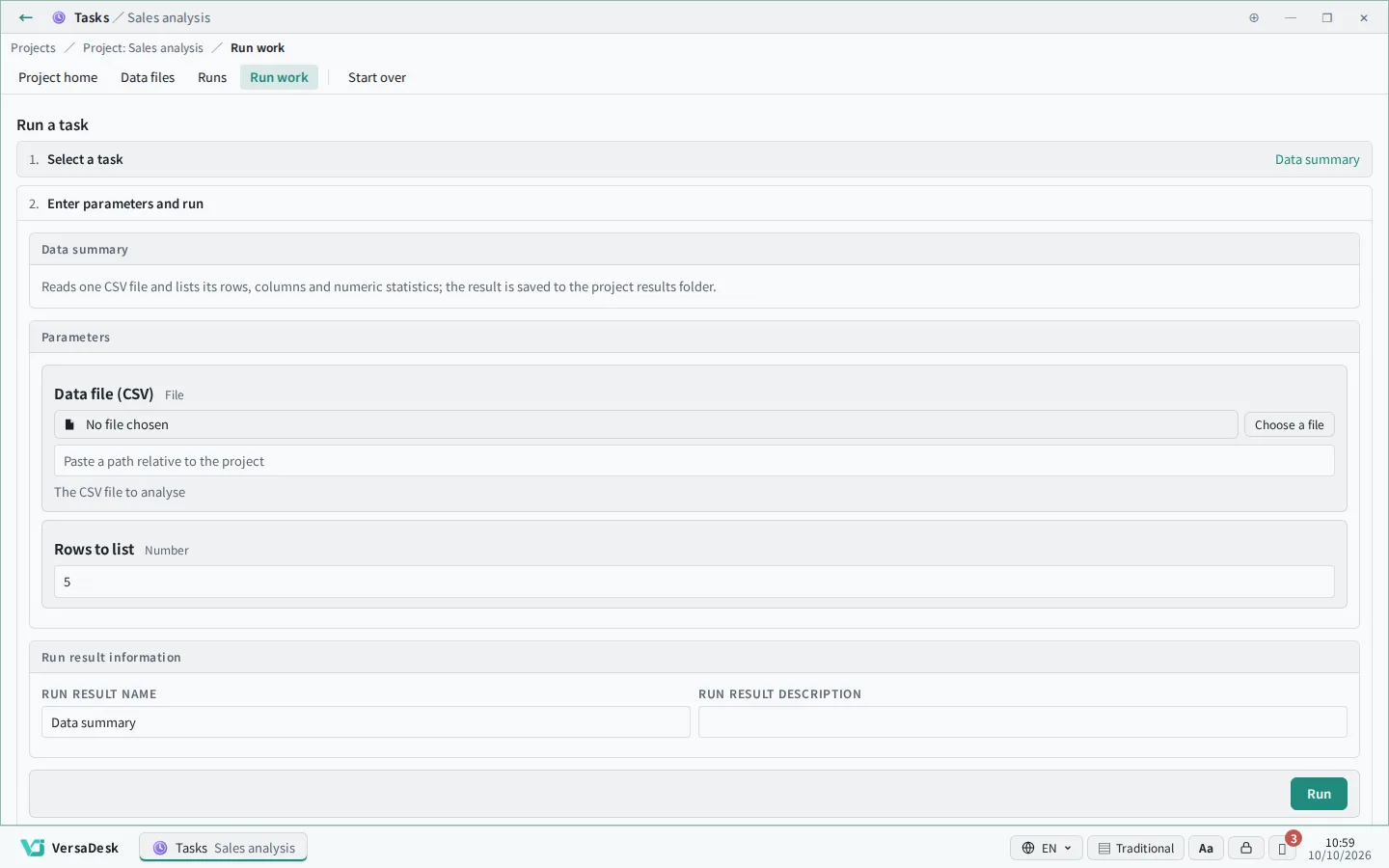Screen dimensions: 1389x868
Task: Click the Rows to list number field
Action: (694, 582)
